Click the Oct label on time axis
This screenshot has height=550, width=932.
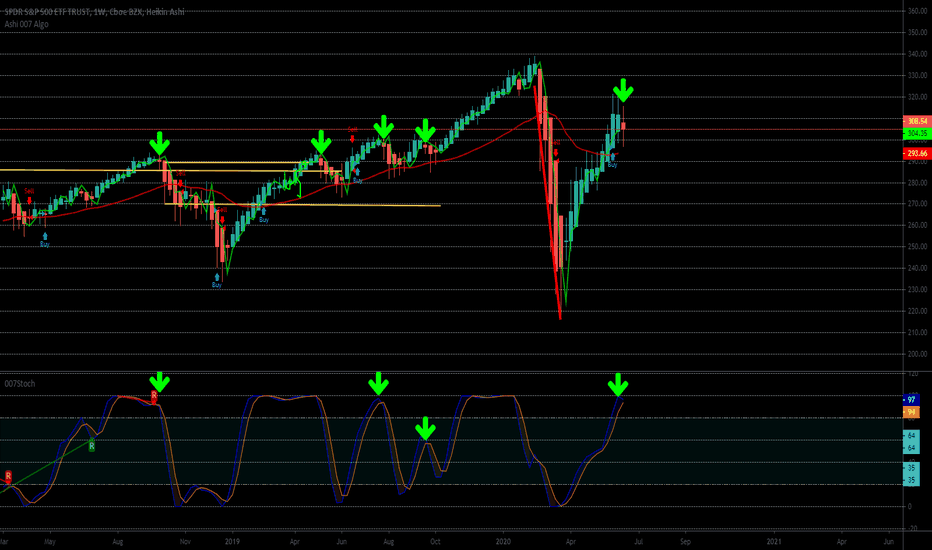pyautogui.click(x=435, y=542)
